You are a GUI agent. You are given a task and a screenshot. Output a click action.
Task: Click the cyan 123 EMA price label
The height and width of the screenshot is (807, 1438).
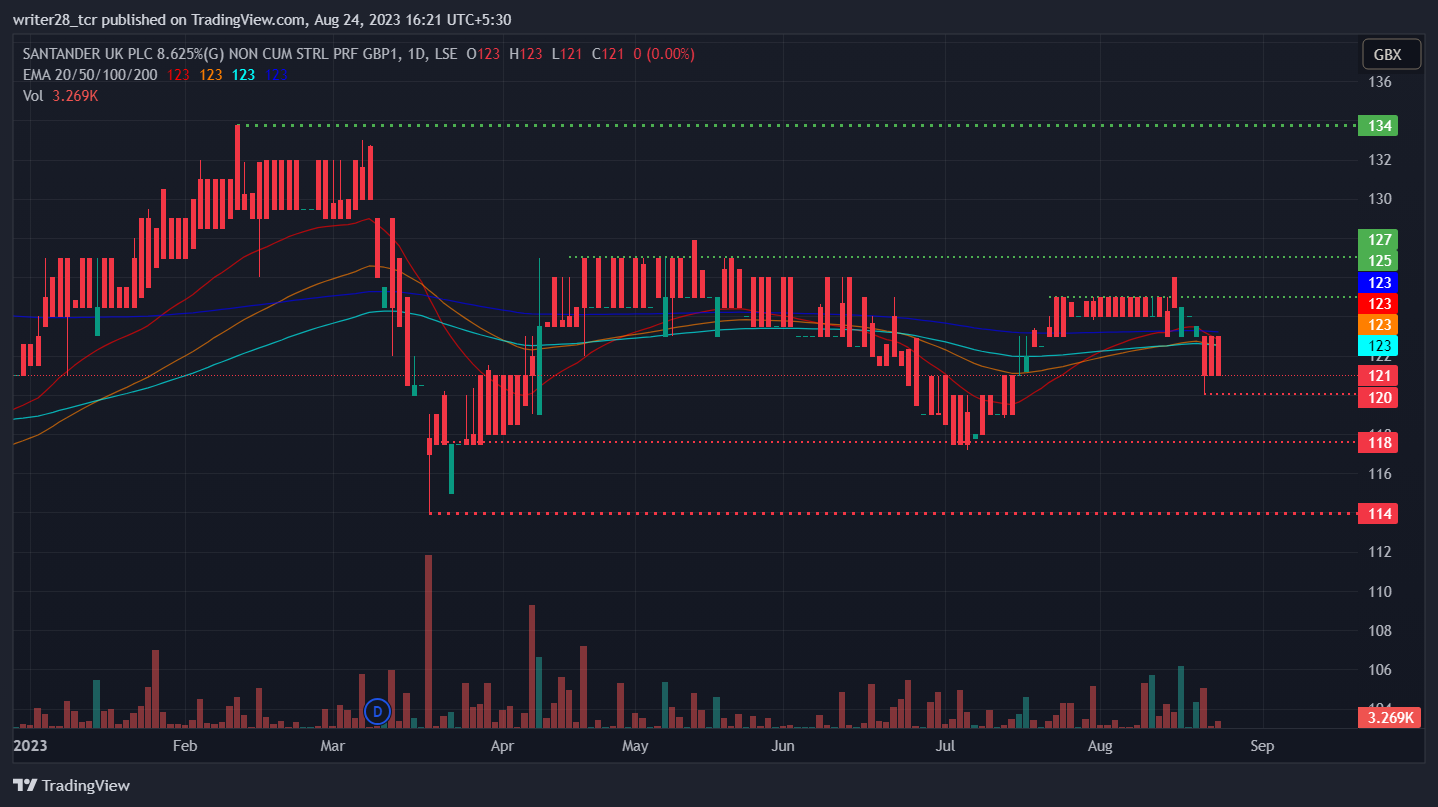click(1377, 345)
